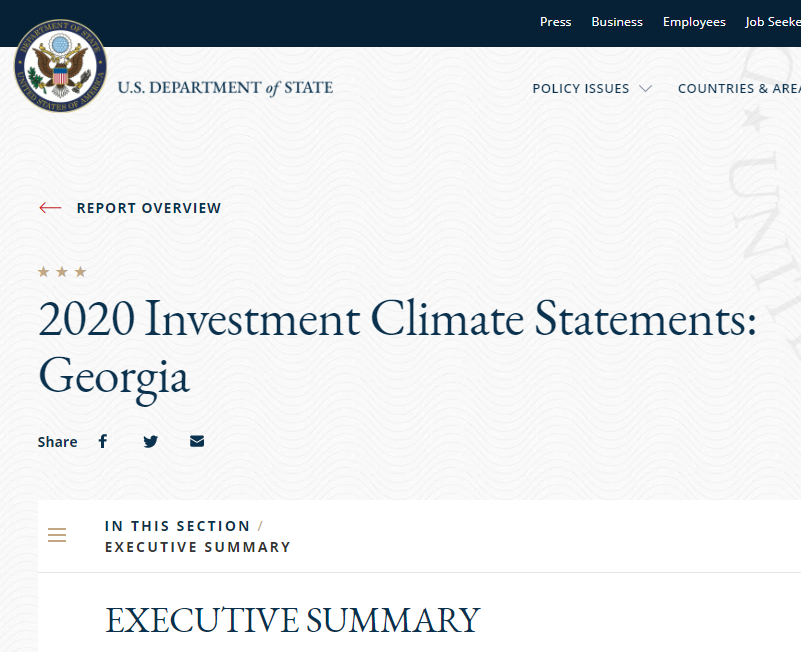Open the Business link

tap(617, 22)
